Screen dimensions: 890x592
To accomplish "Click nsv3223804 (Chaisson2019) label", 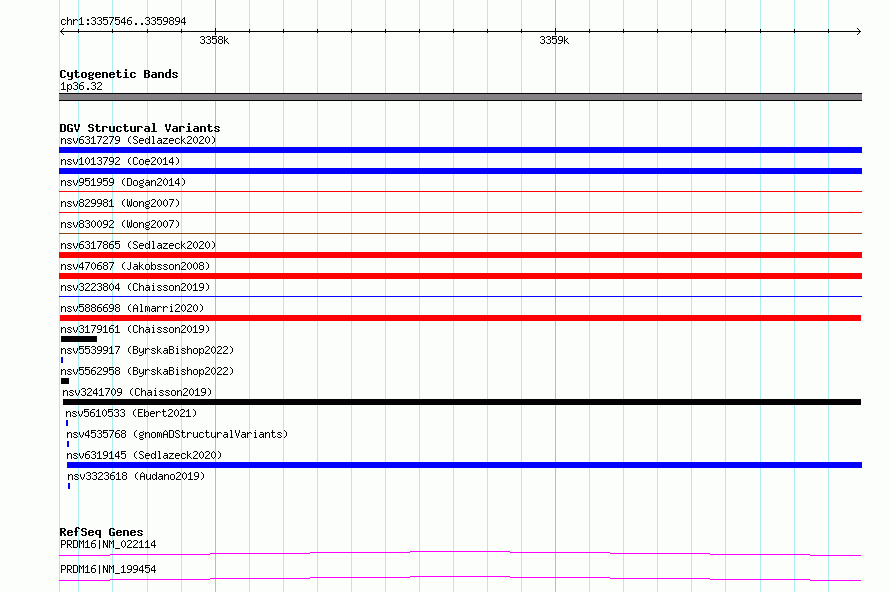I will click(135, 287).
